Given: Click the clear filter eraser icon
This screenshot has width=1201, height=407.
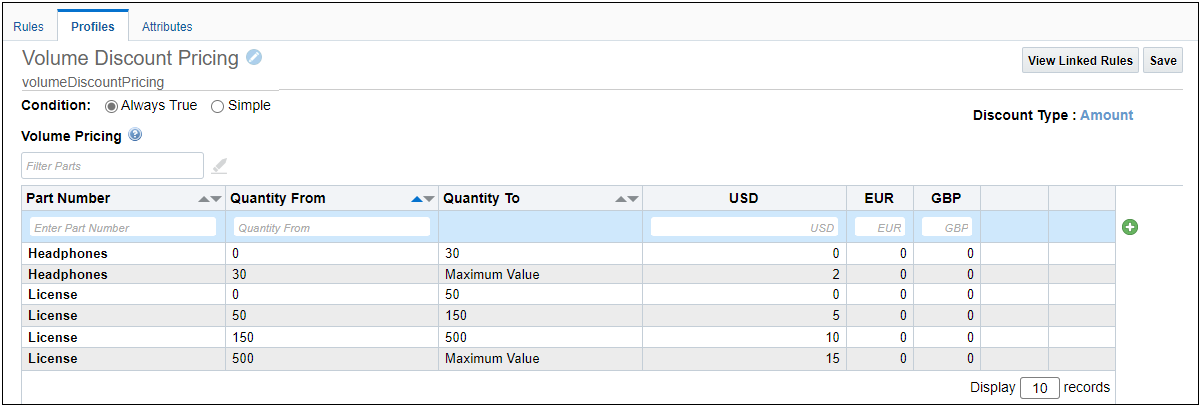Looking at the screenshot, I should point(220,166).
